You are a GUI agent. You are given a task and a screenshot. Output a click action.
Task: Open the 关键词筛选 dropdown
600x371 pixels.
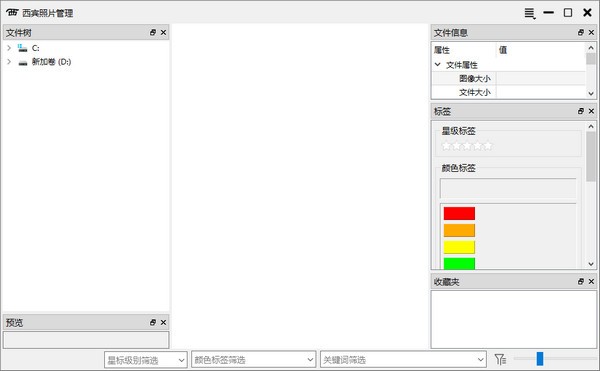[x=403, y=360]
